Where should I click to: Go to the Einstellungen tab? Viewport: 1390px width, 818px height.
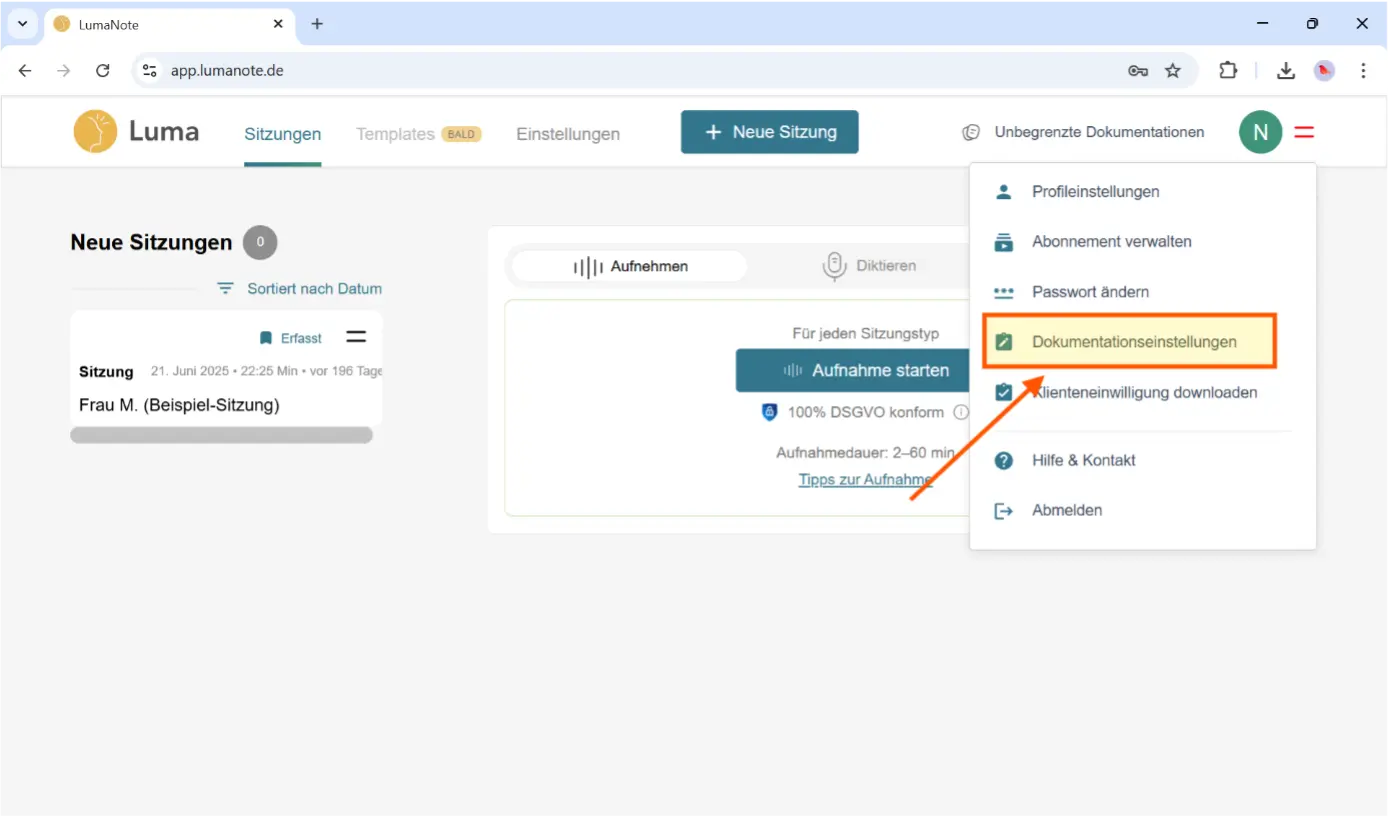568,134
